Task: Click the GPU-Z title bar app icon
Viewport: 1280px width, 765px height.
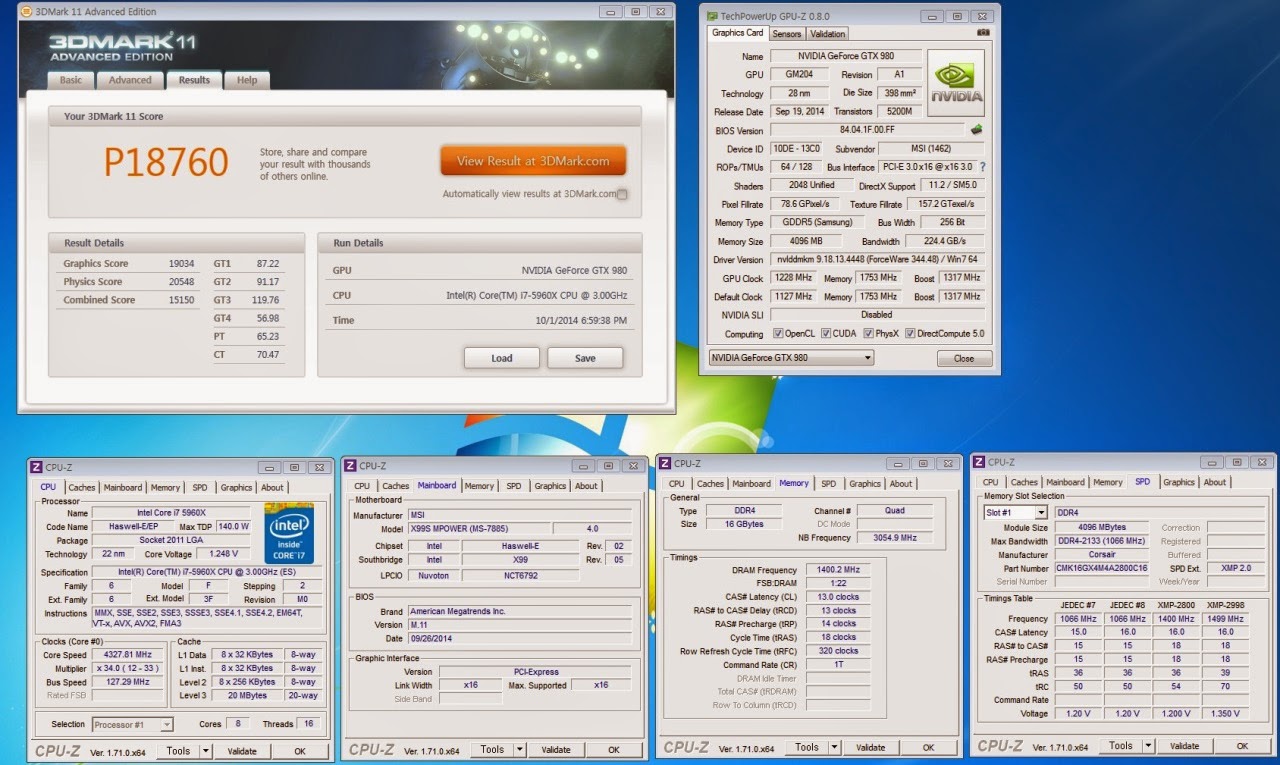Action: click(712, 16)
